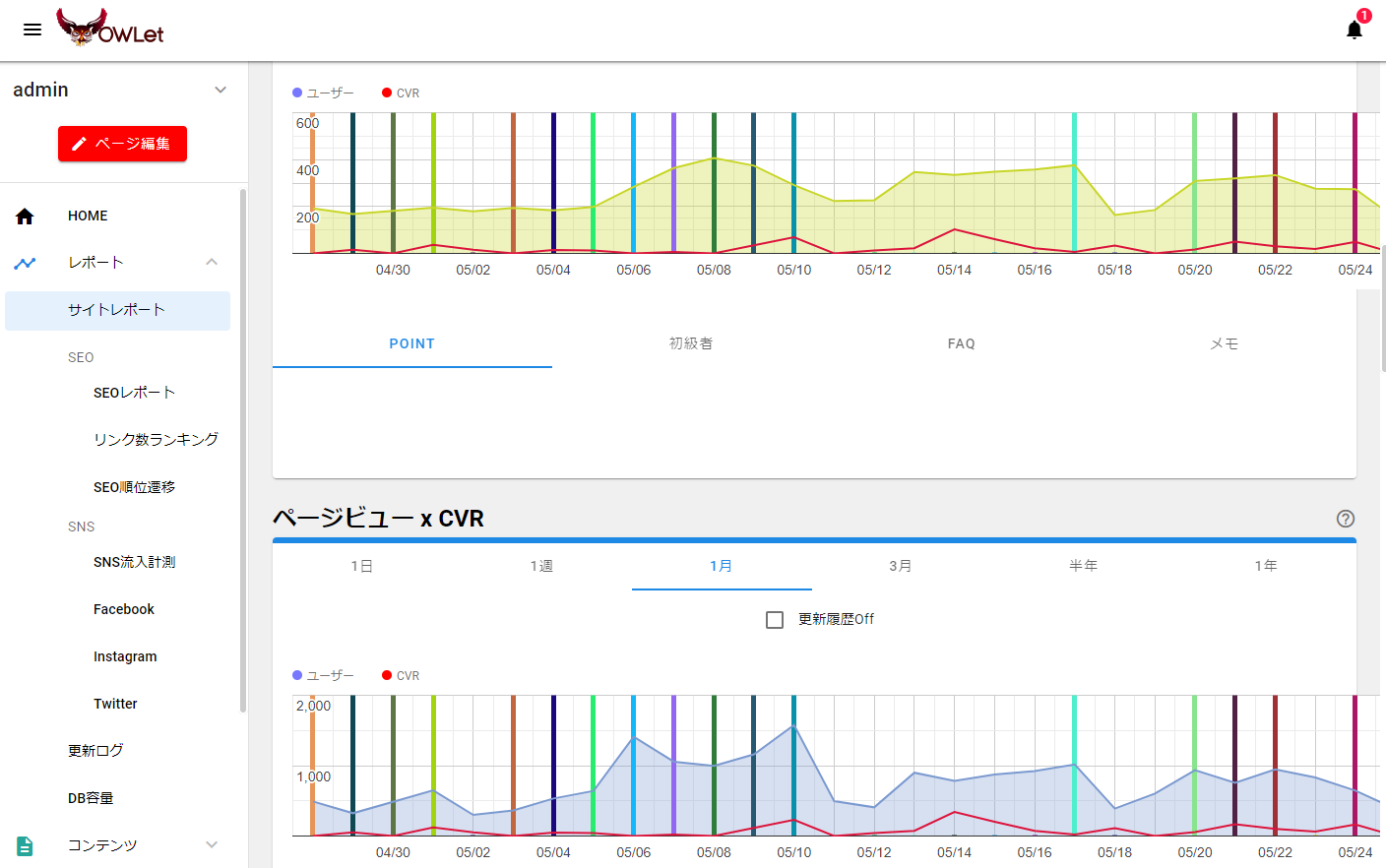Click the HOME house icon
The width and height of the screenshot is (1386, 868).
click(25, 217)
